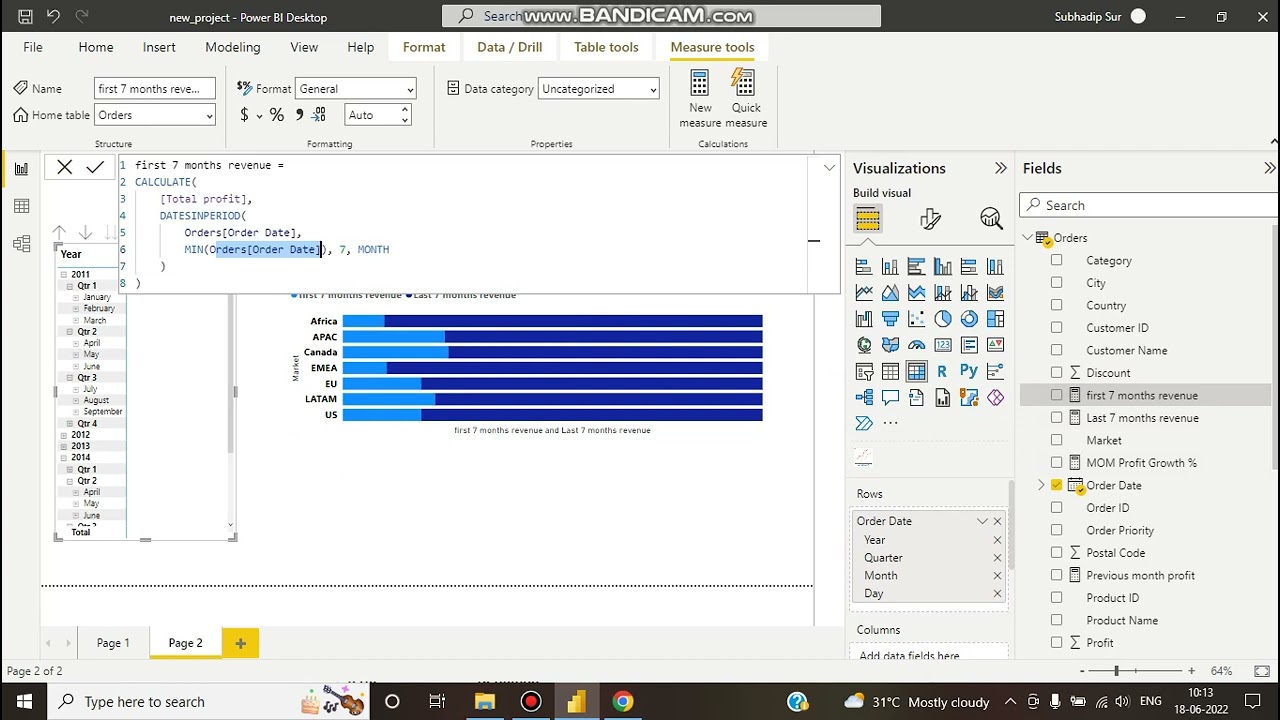Create a New measure

(x=700, y=98)
